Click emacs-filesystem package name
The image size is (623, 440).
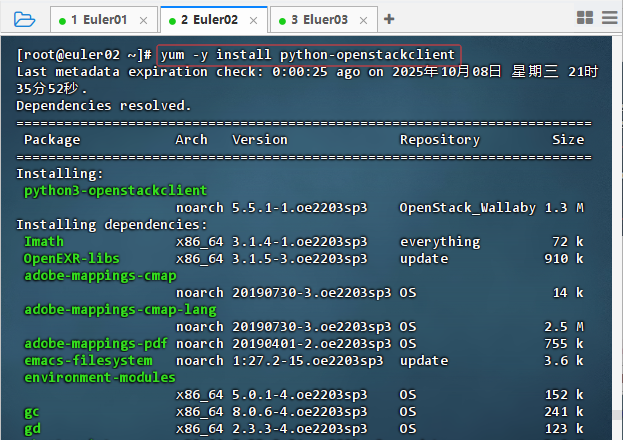[88, 360]
